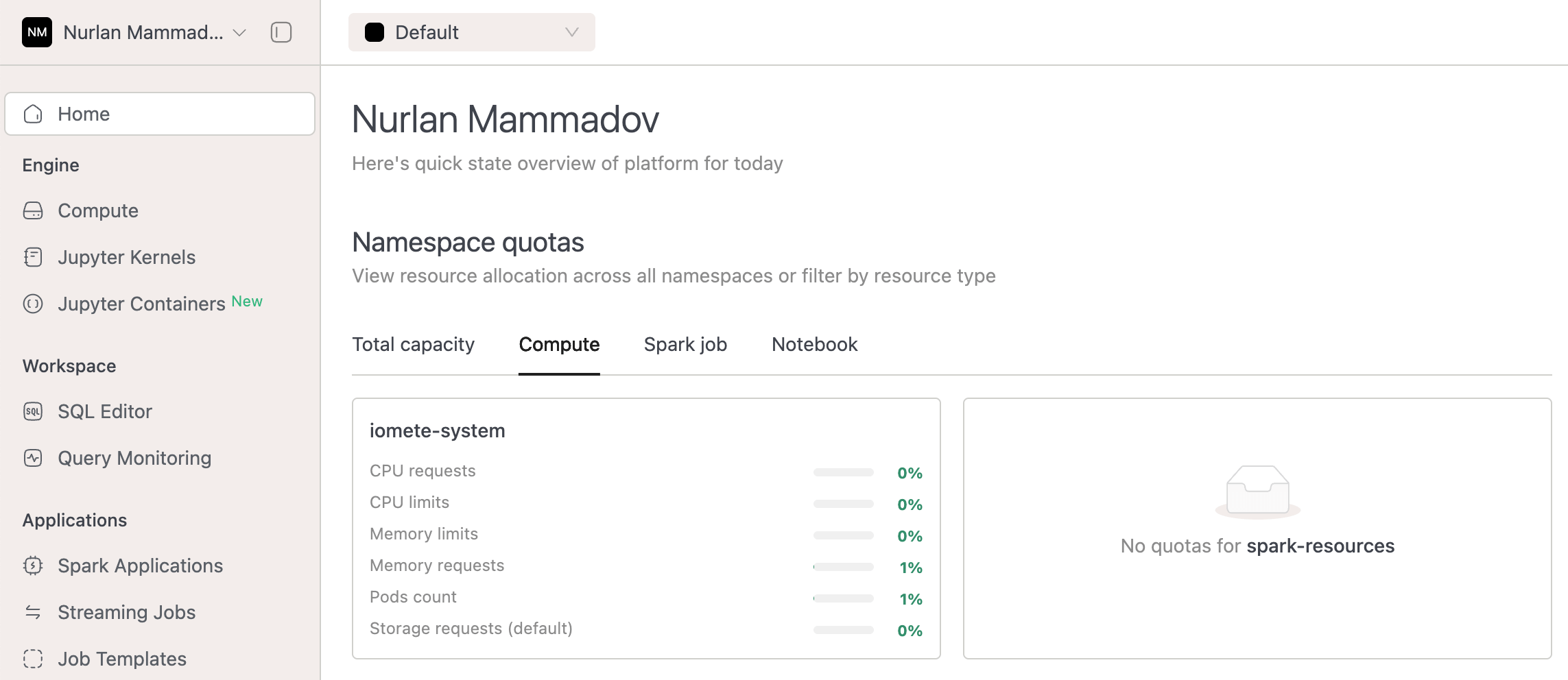The image size is (1568, 680).
Task: Click the Streaming Jobs arrows icon
Action: [x=33, y=612]
